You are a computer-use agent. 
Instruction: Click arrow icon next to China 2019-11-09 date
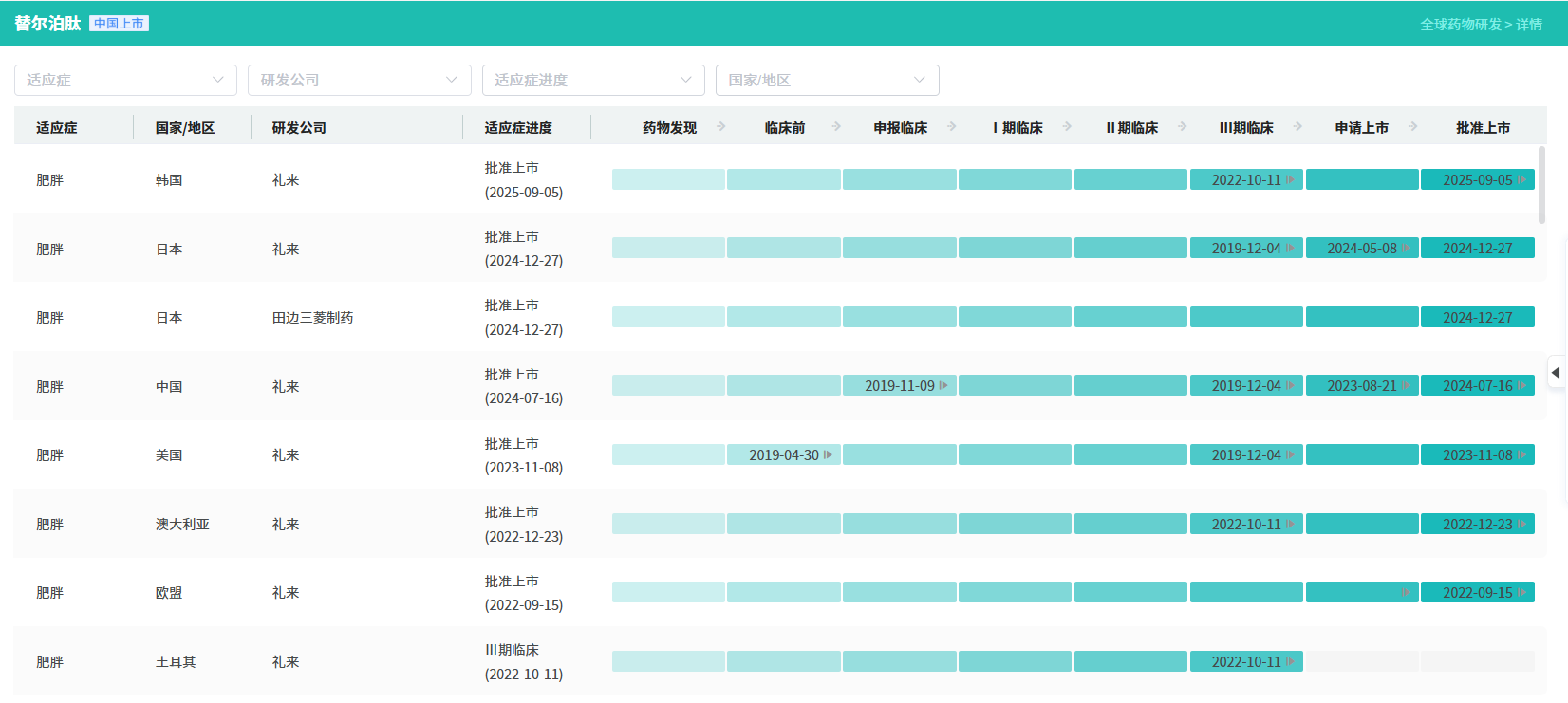[x=943, y=386]
